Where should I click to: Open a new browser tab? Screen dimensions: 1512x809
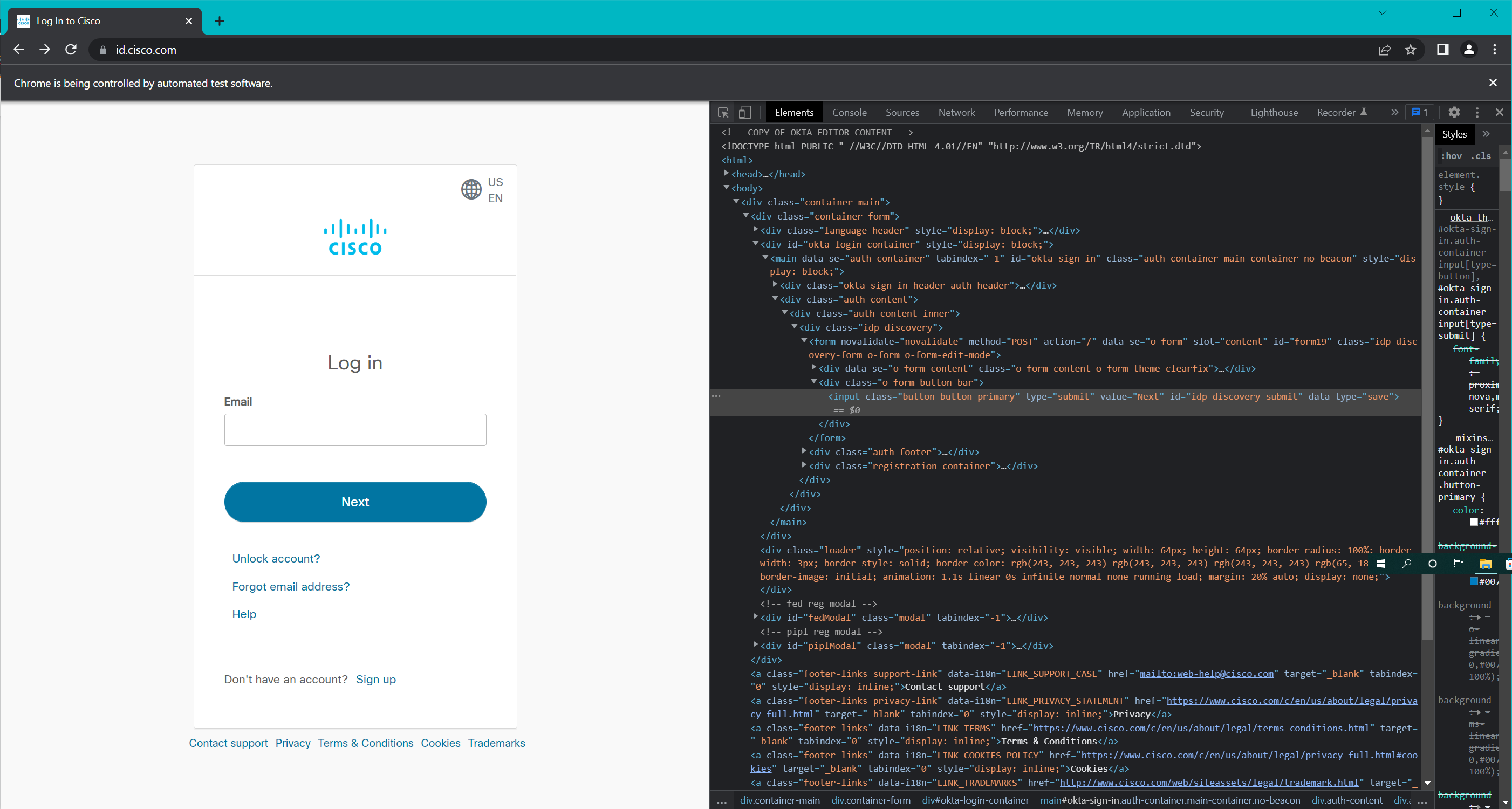(220, 21)
